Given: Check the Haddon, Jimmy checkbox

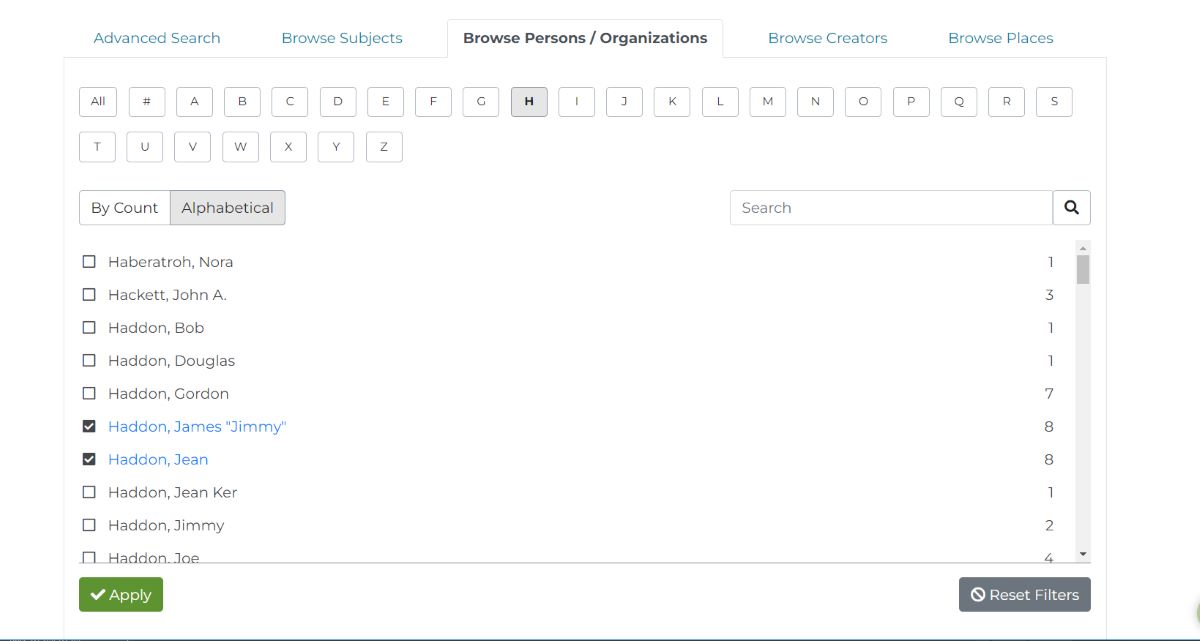Looking at the screenshot, I should 89,526.
